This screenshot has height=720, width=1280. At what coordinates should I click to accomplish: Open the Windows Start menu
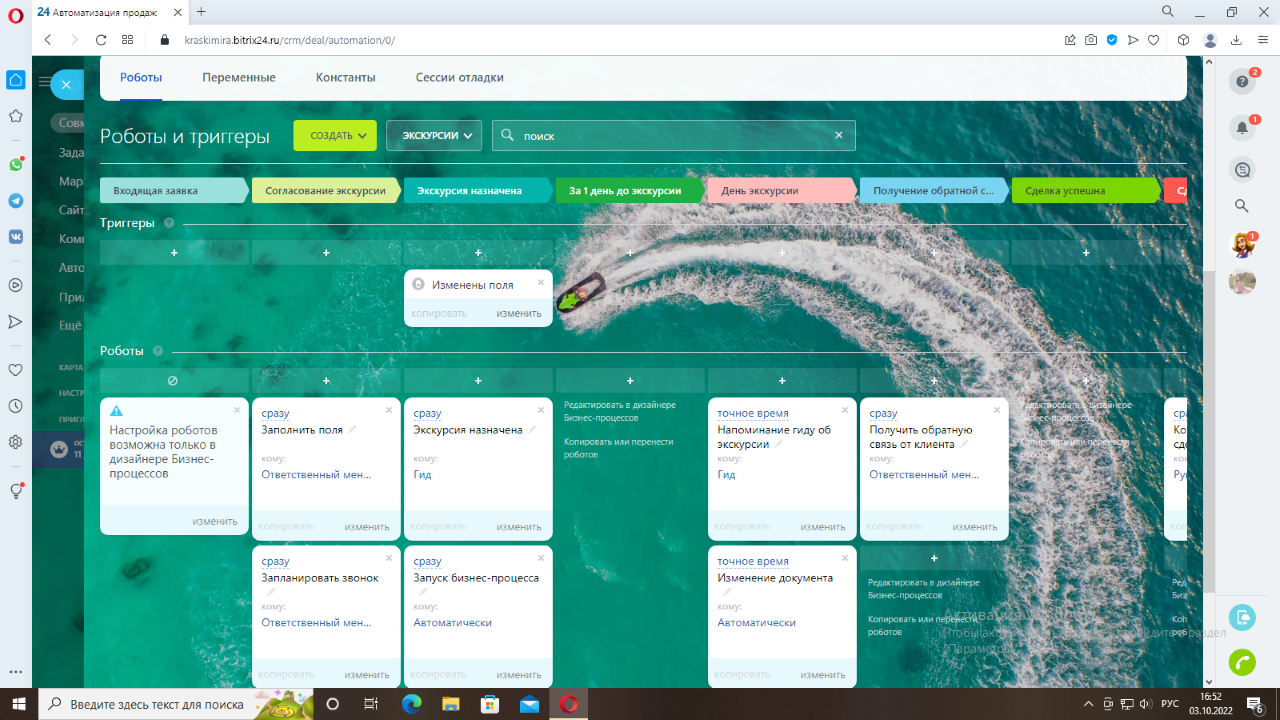(x=19, y=704)
